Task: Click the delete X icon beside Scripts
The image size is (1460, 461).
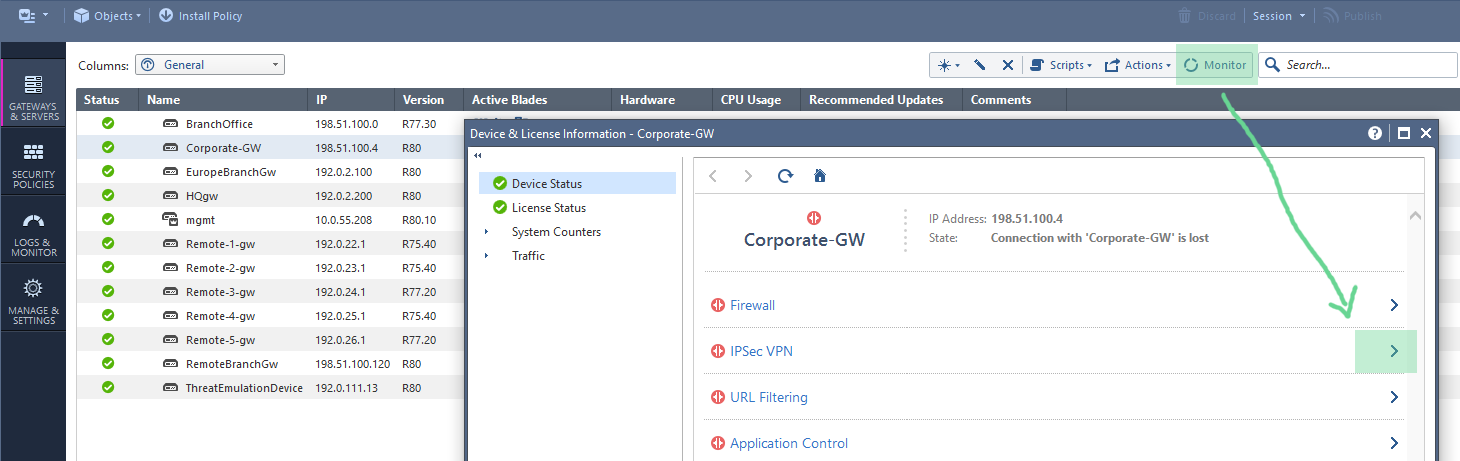Action: coord(1008,65)
